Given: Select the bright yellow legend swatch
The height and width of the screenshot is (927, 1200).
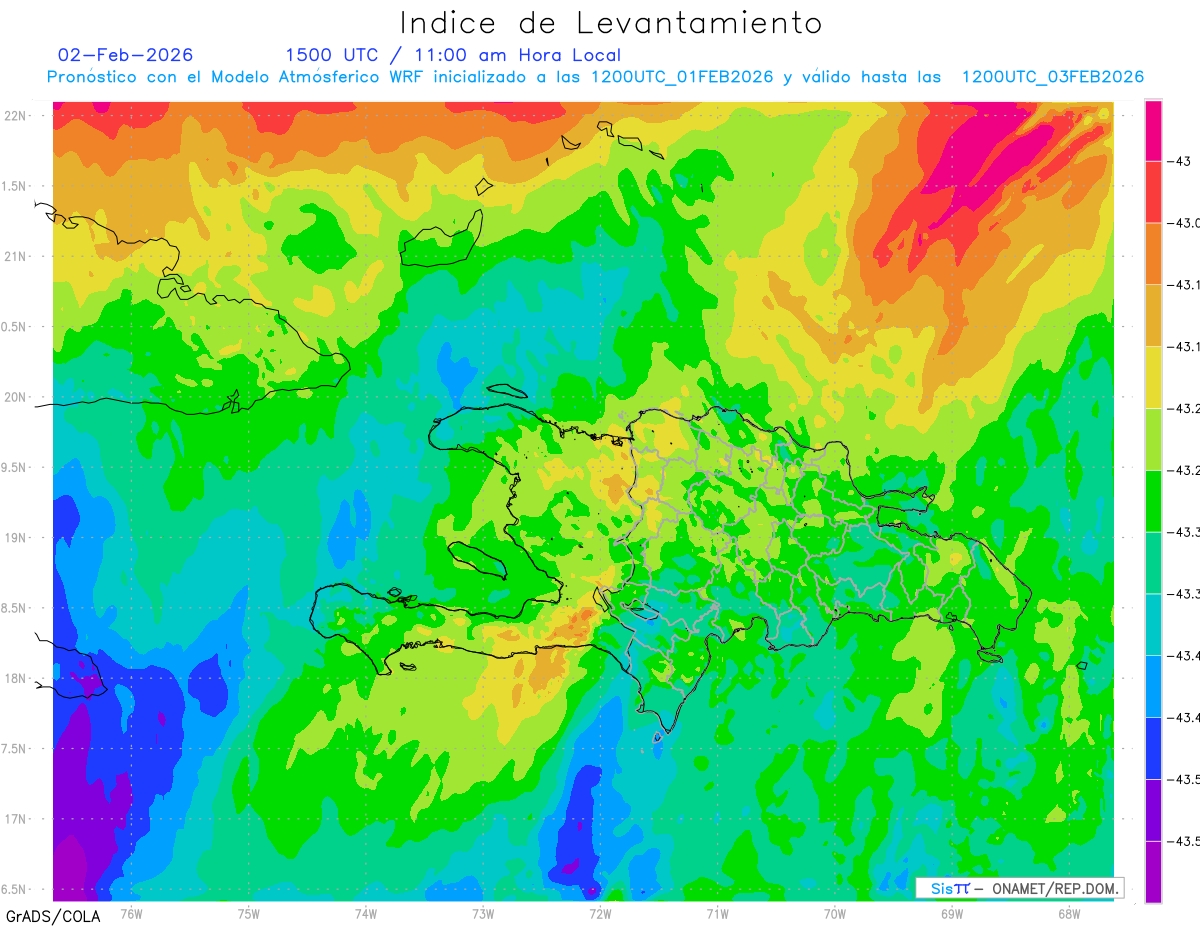Looking at the screenshot, I should (1153, 377).
